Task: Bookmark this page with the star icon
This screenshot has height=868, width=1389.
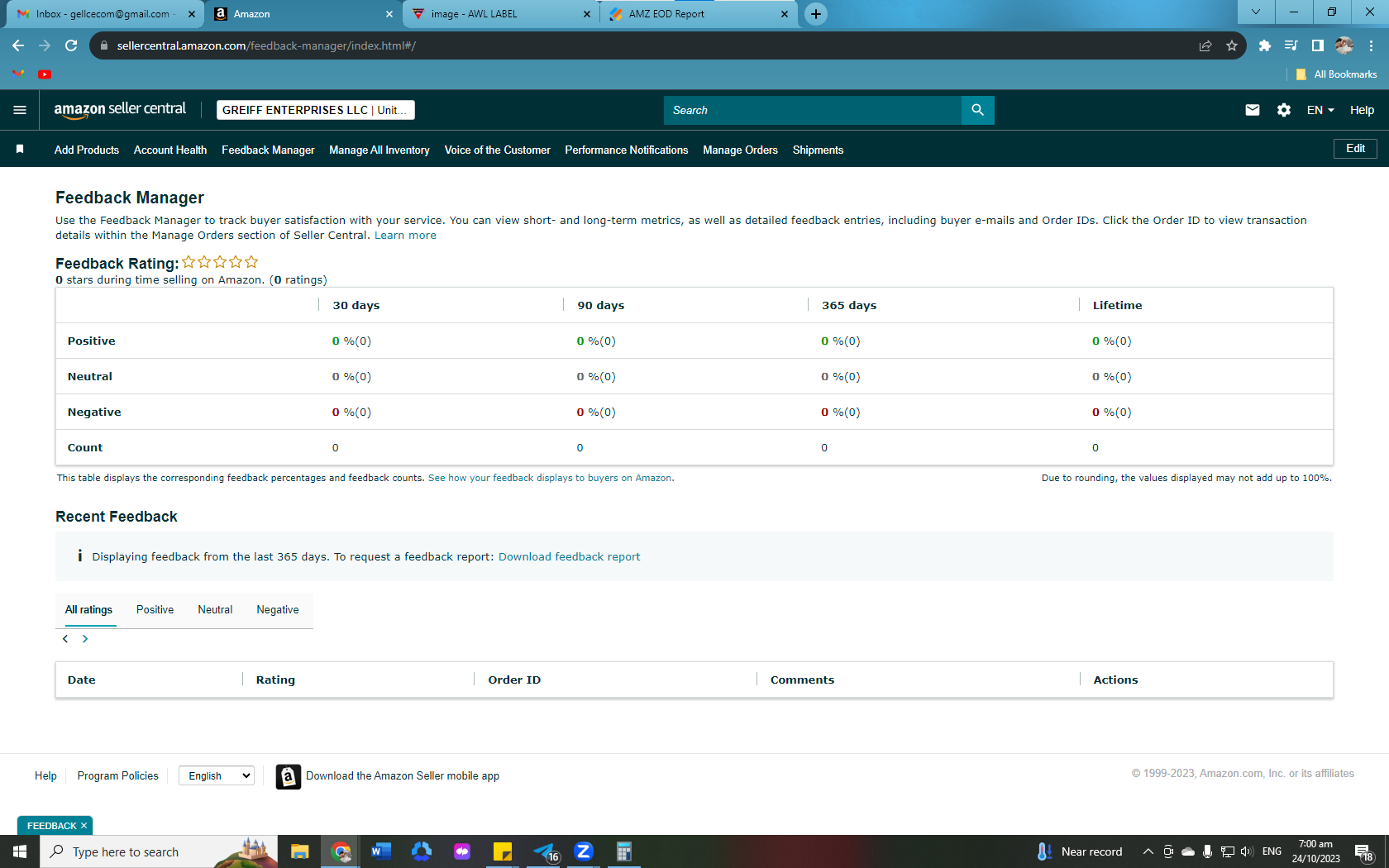Action: 1232,45
